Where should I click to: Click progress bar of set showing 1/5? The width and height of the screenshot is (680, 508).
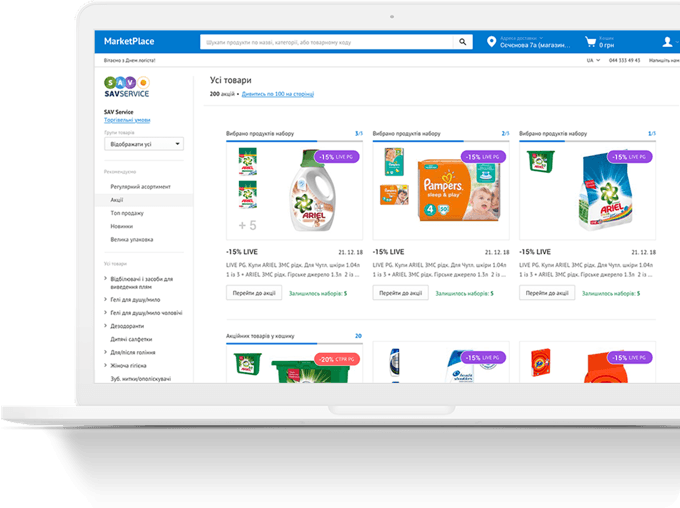pos(588,141)
